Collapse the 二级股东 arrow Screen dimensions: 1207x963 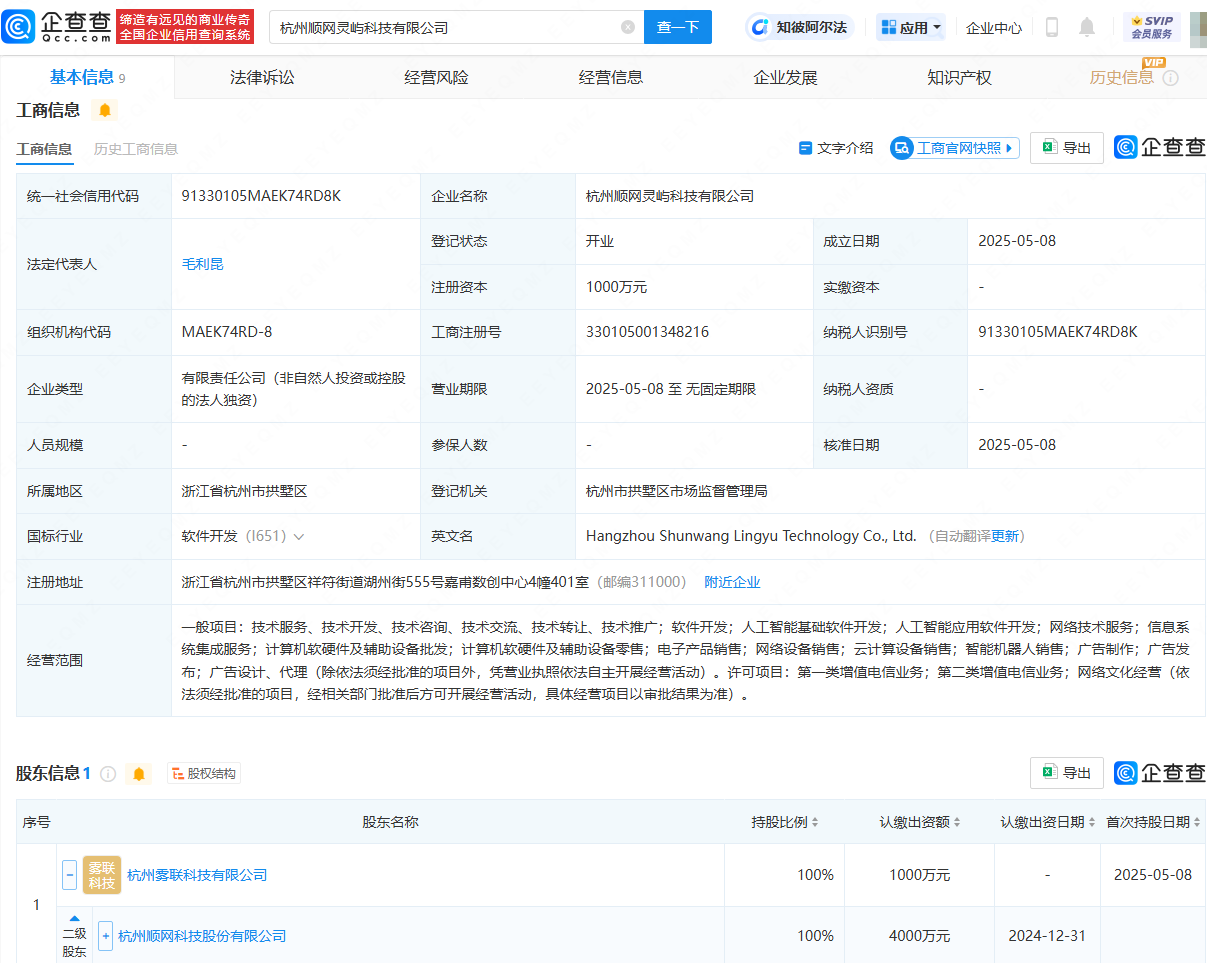click(x=74, y=917)
